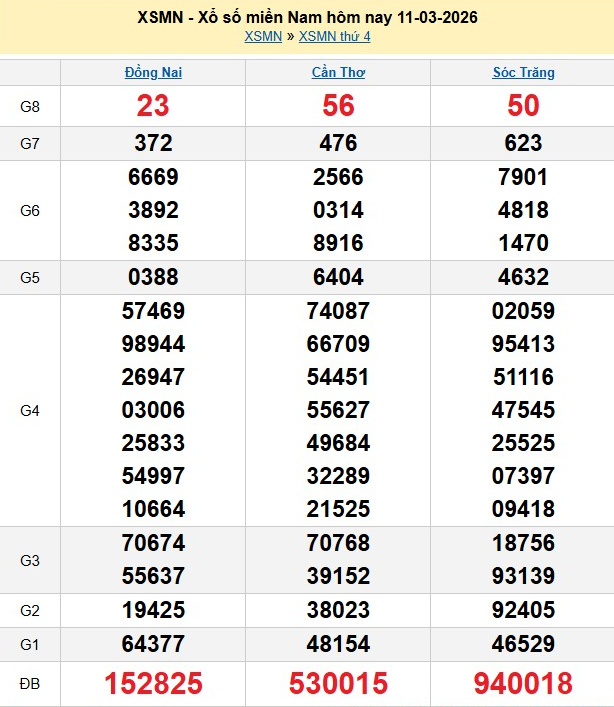Click the G6 row label
The height and width of the screenshot is (707, 614).
(x=30, y=210)
